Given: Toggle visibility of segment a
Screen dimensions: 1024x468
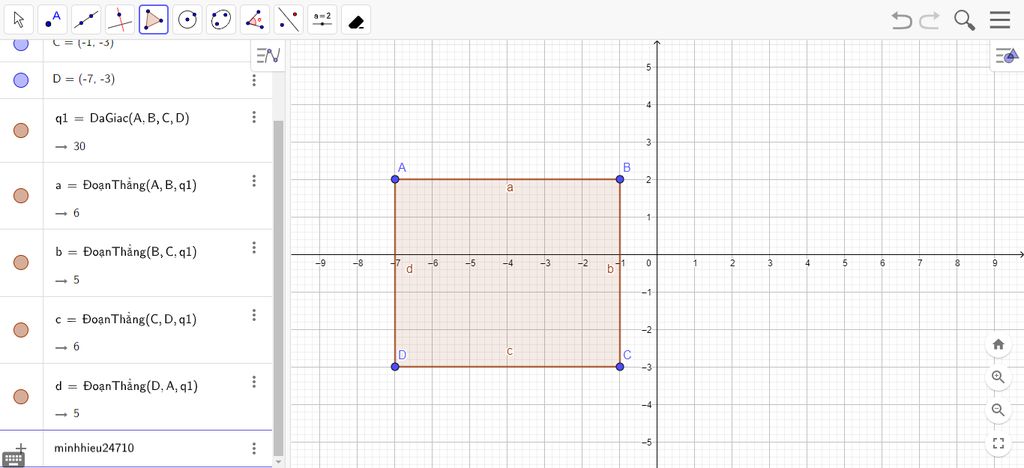Looking at the screenshot, I should (21, 195).
